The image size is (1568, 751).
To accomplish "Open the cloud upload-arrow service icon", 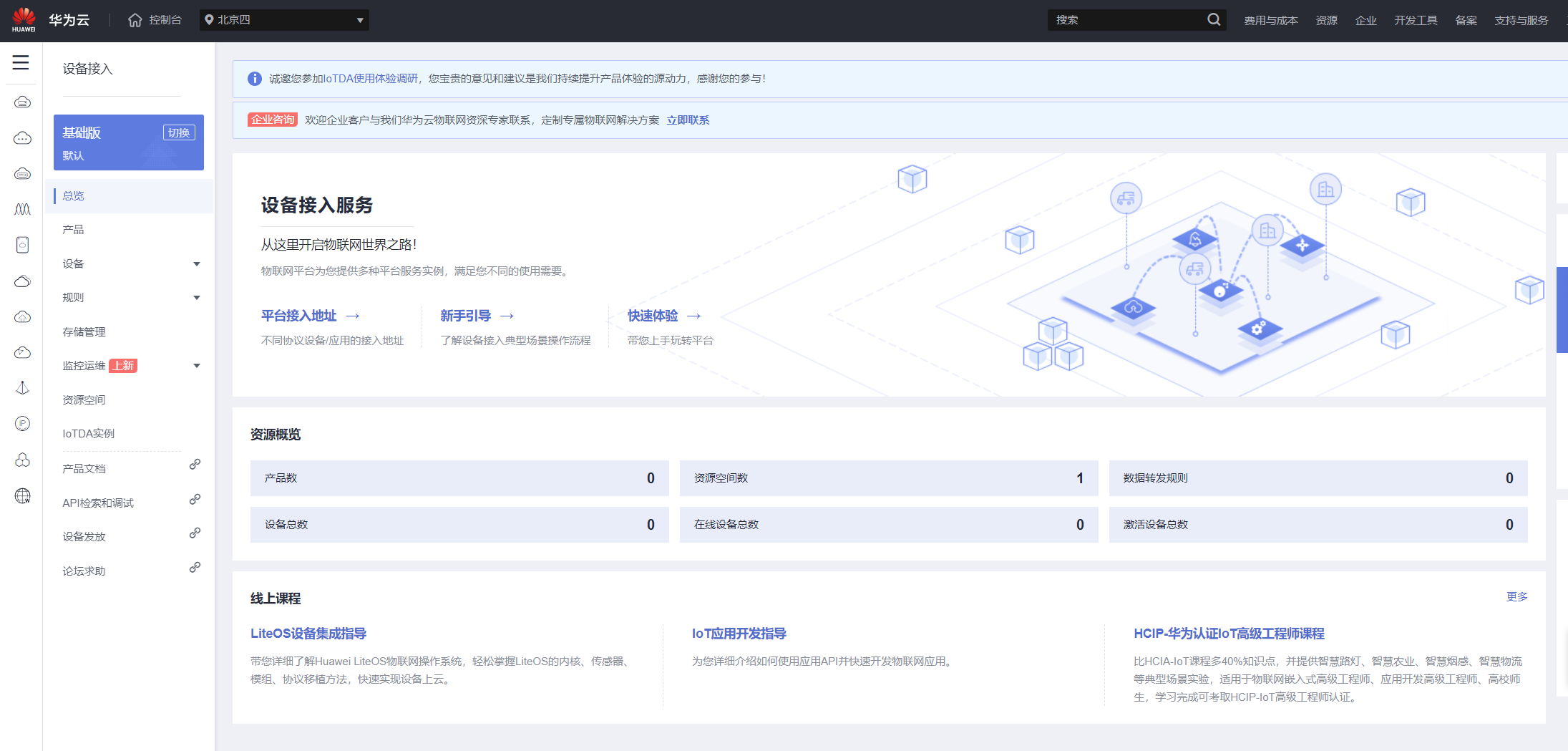I will click(23, 317).
